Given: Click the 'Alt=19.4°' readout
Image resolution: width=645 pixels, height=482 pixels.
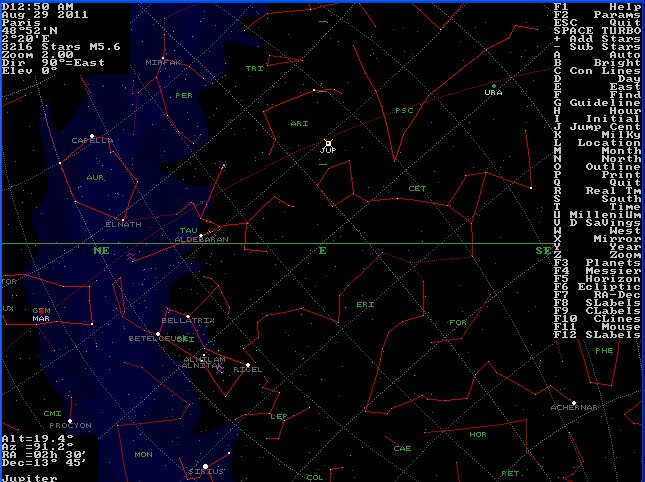Looking at the screenshot, I should tap(38, 439).
